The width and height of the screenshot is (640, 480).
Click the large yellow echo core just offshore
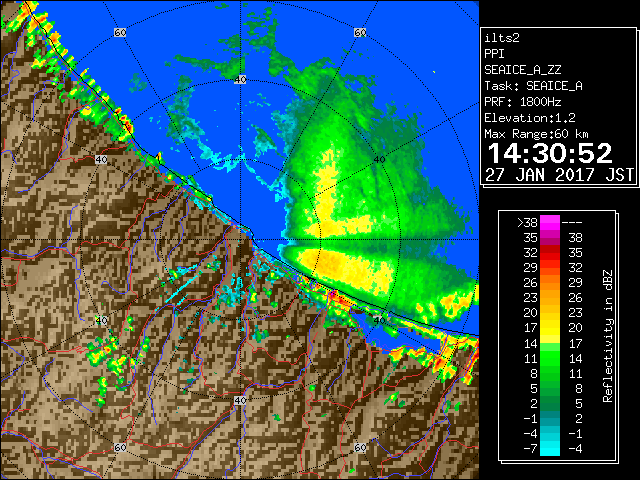point(347,269)
